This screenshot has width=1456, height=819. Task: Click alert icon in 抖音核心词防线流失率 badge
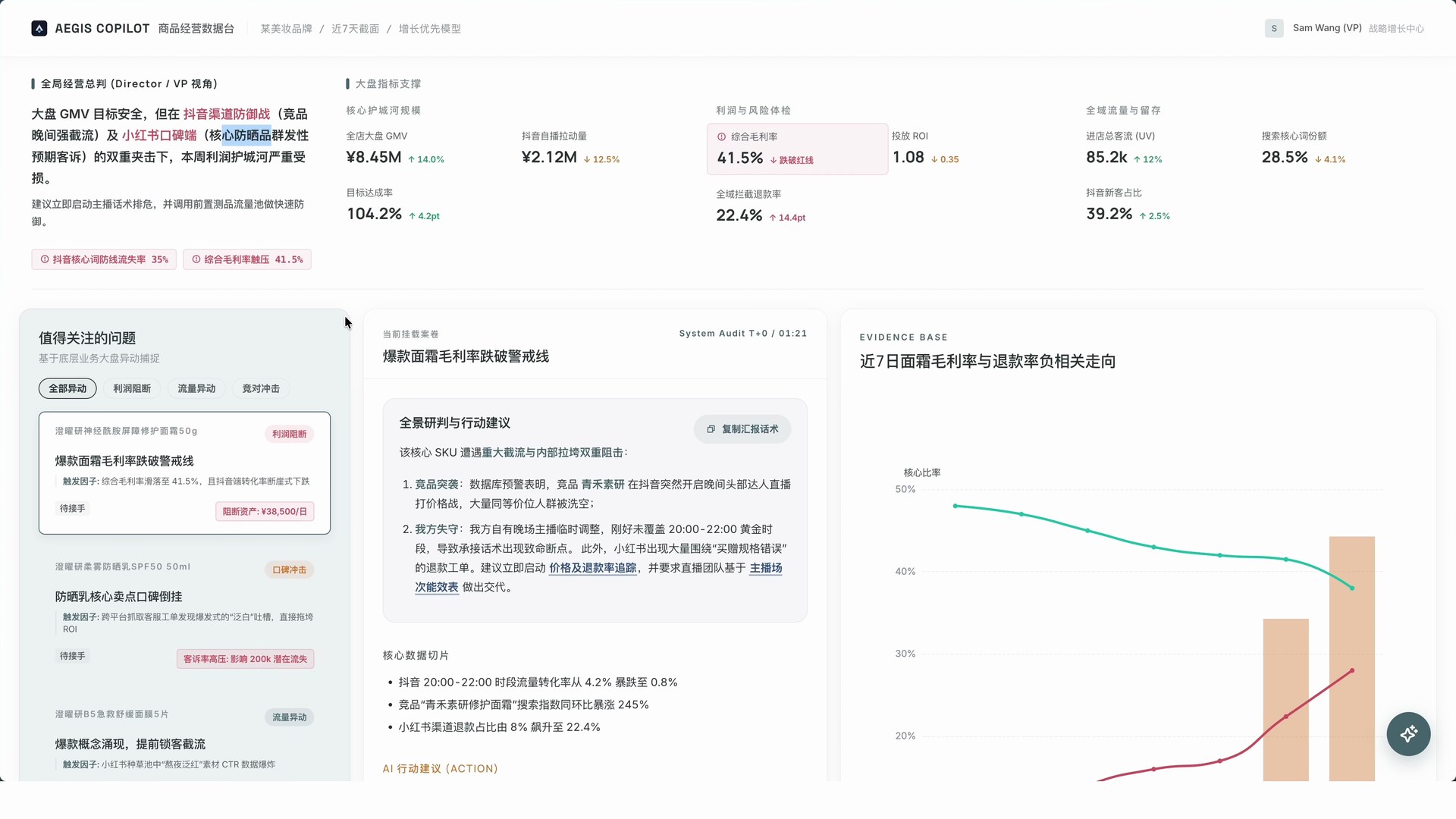coord(44,259)
